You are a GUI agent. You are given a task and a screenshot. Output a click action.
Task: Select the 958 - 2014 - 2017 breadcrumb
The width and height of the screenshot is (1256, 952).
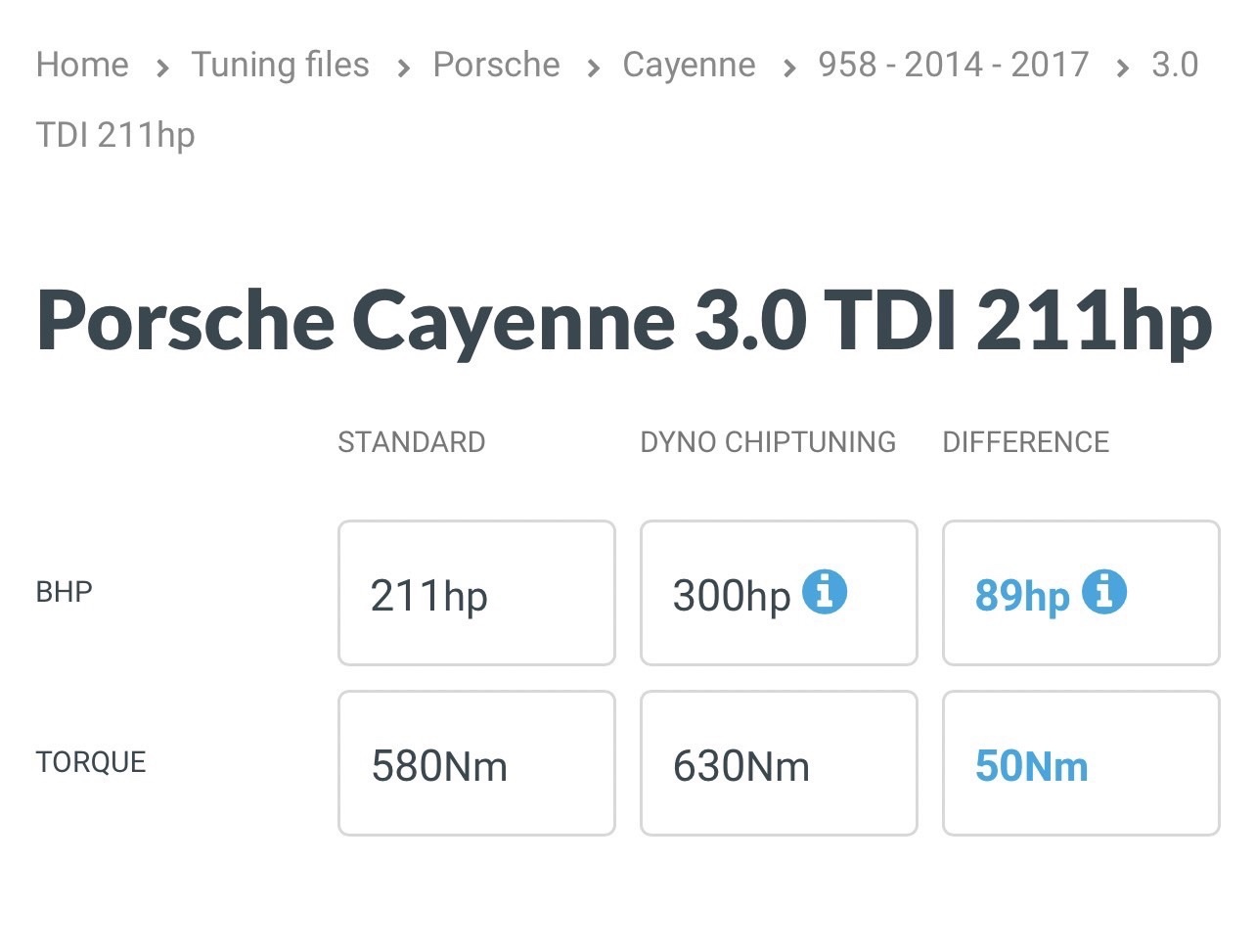953,65
